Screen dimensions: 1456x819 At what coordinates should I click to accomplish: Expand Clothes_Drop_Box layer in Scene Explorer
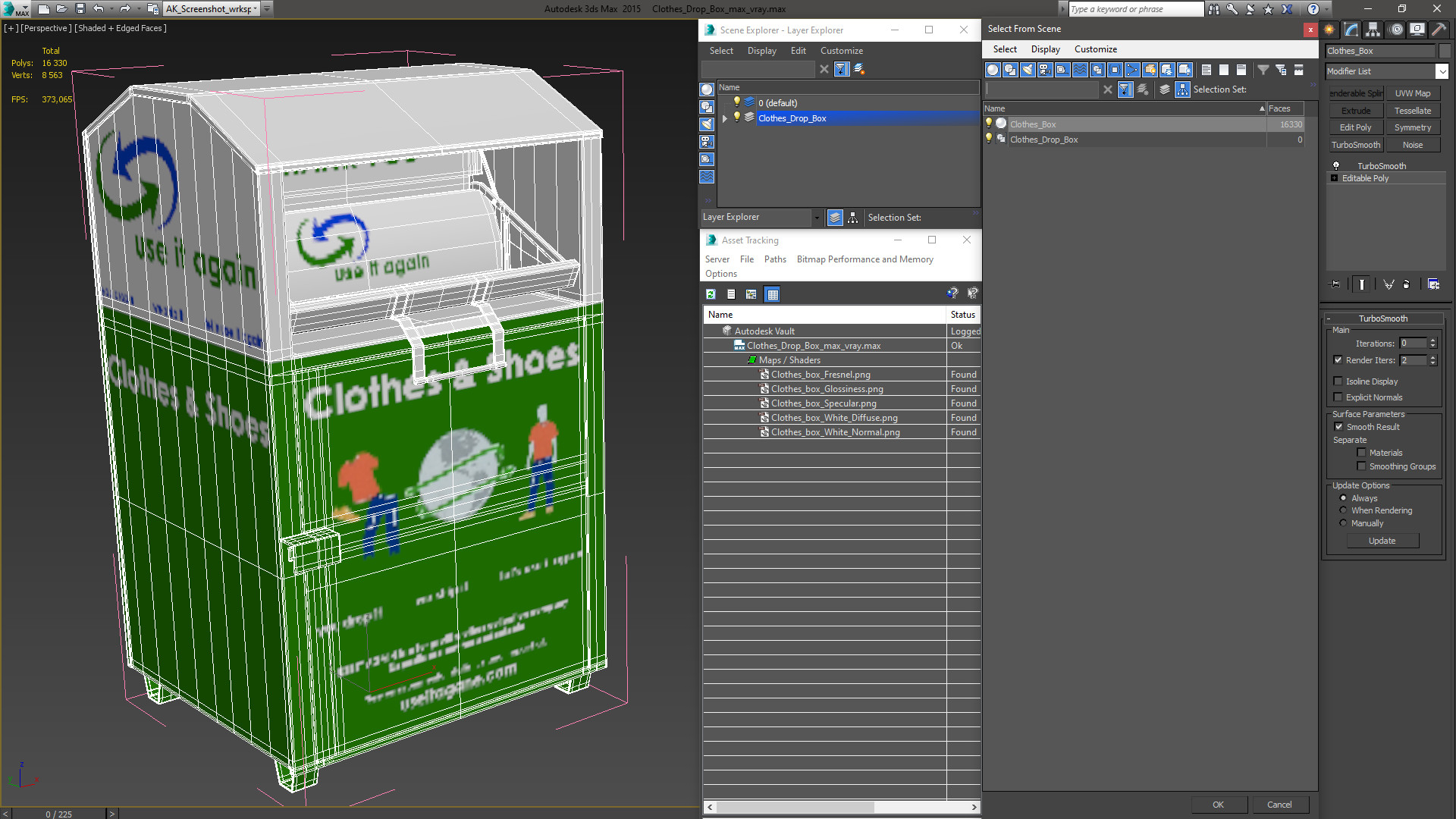pyautogui.click(x=725, y=118)
